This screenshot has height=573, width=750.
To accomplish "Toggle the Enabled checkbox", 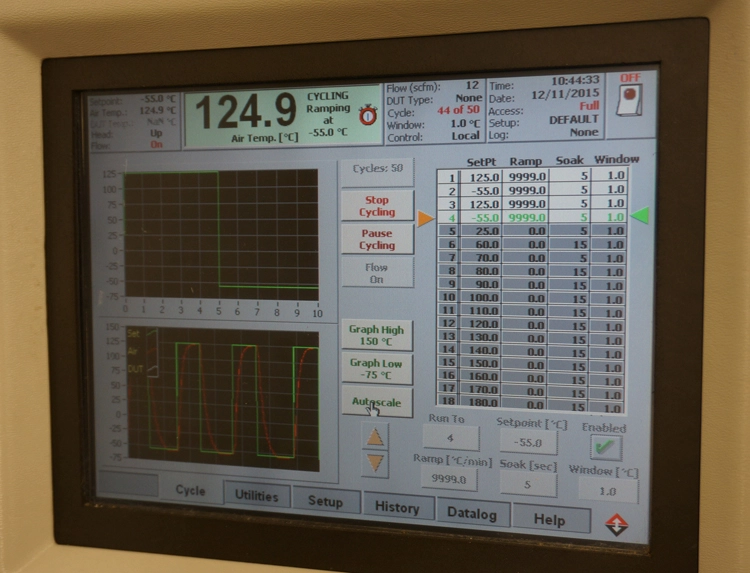I will click(606, 448).
